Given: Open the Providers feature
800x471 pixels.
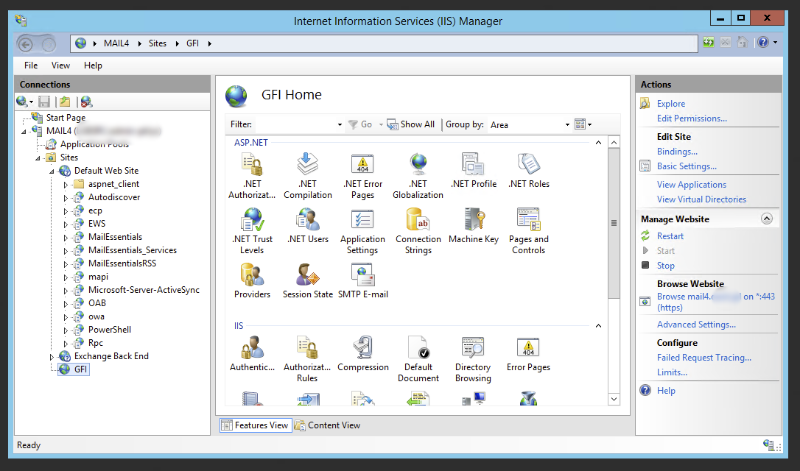Looking at the screenshot, I should point(252,281).
